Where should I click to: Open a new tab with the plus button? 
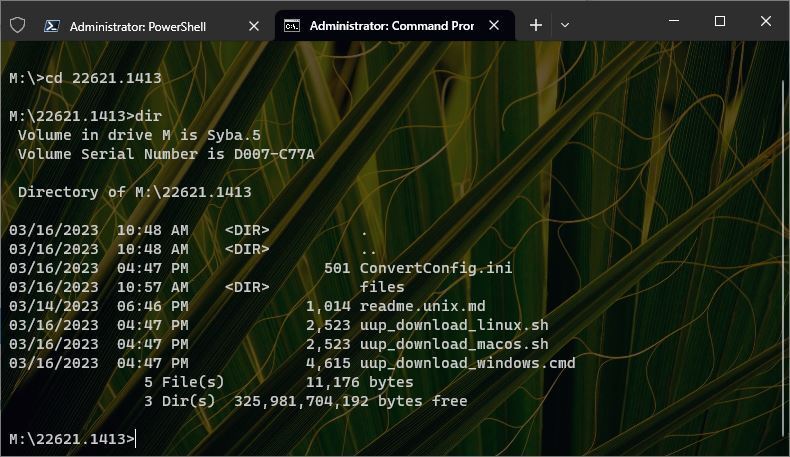point(536,25)
